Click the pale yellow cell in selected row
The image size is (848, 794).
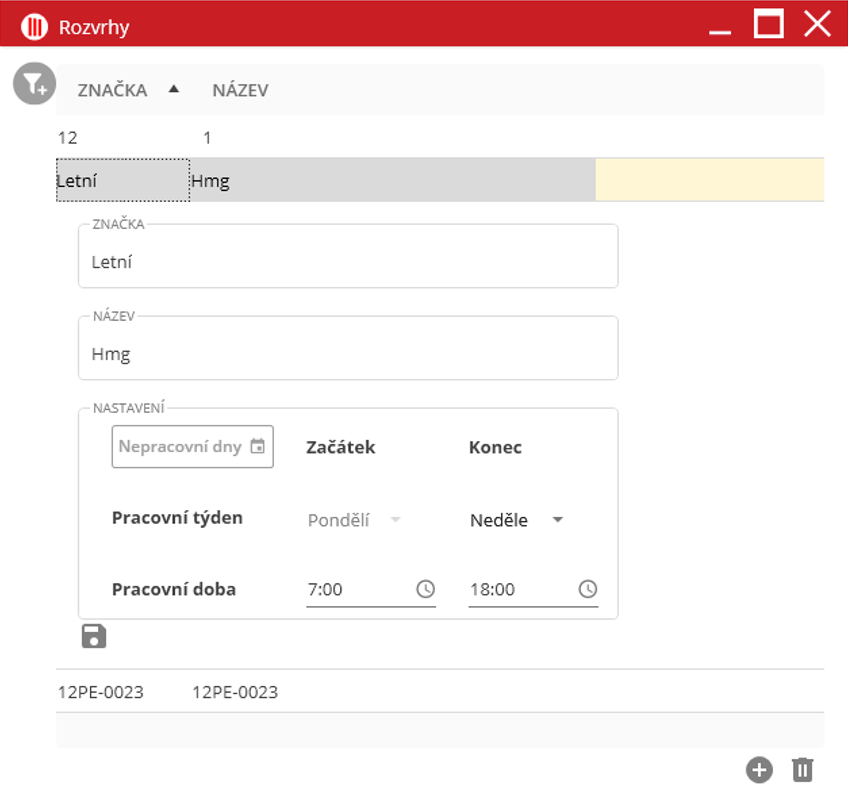pos(708,180)
